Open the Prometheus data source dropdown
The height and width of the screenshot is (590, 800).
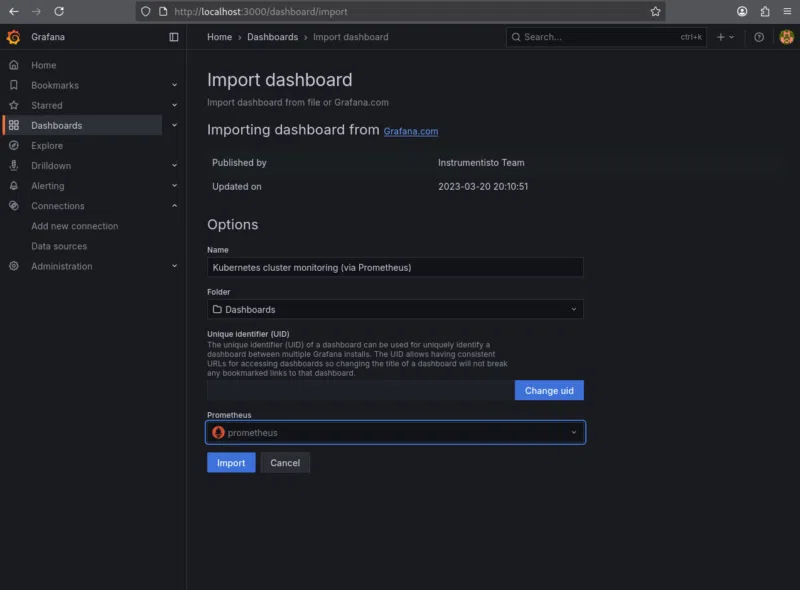pyautogui.click(x=395, y=433)
